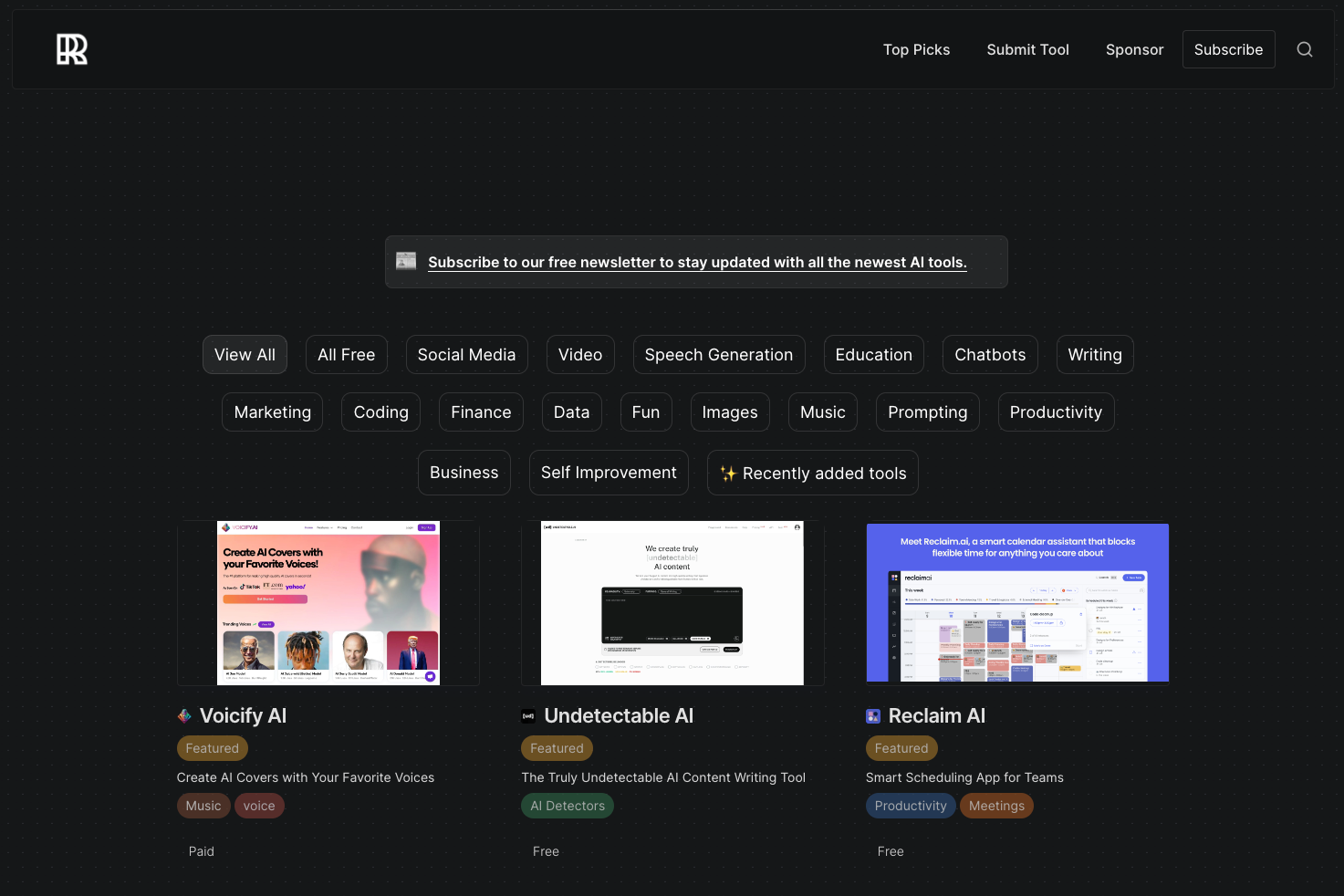Select the Social Media category
The height and width of the screenshot is (896, 1344).
point(466,355)
